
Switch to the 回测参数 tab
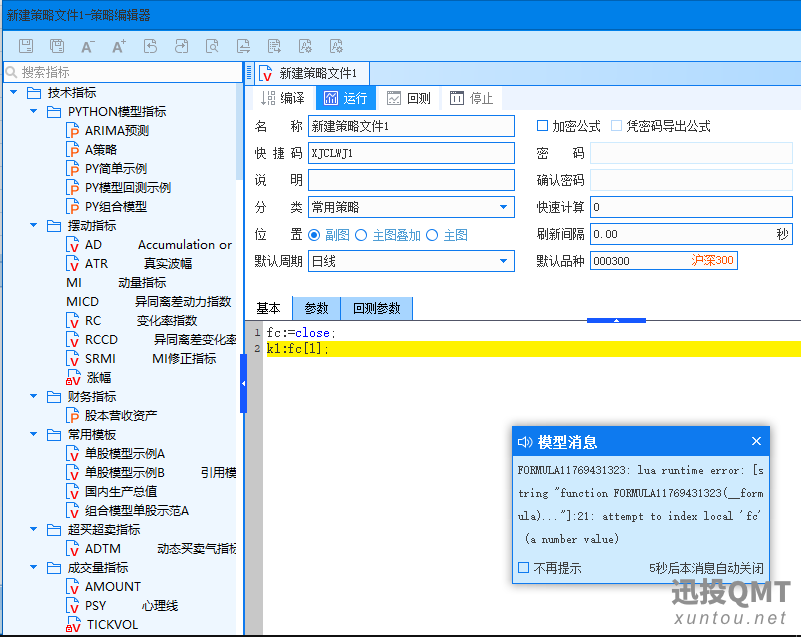(x=376, y=308)
